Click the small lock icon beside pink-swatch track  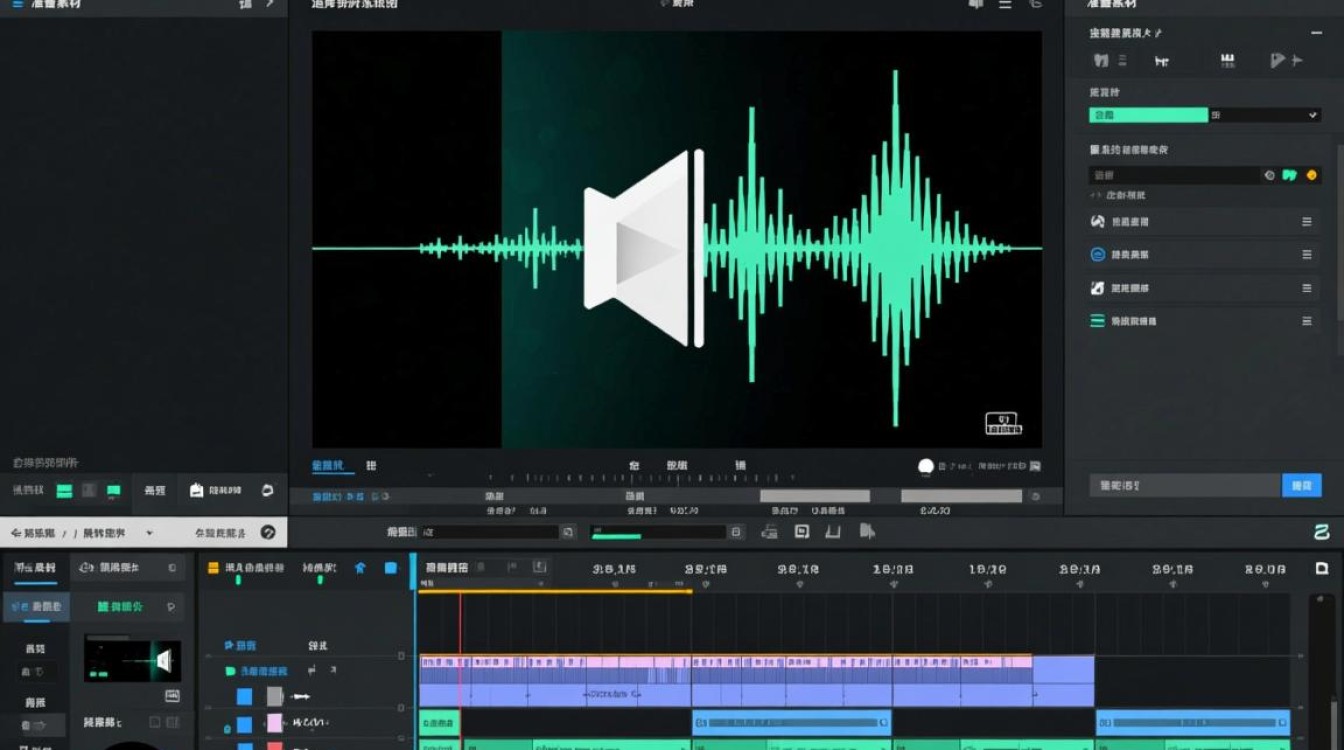[x=227, y=729]
